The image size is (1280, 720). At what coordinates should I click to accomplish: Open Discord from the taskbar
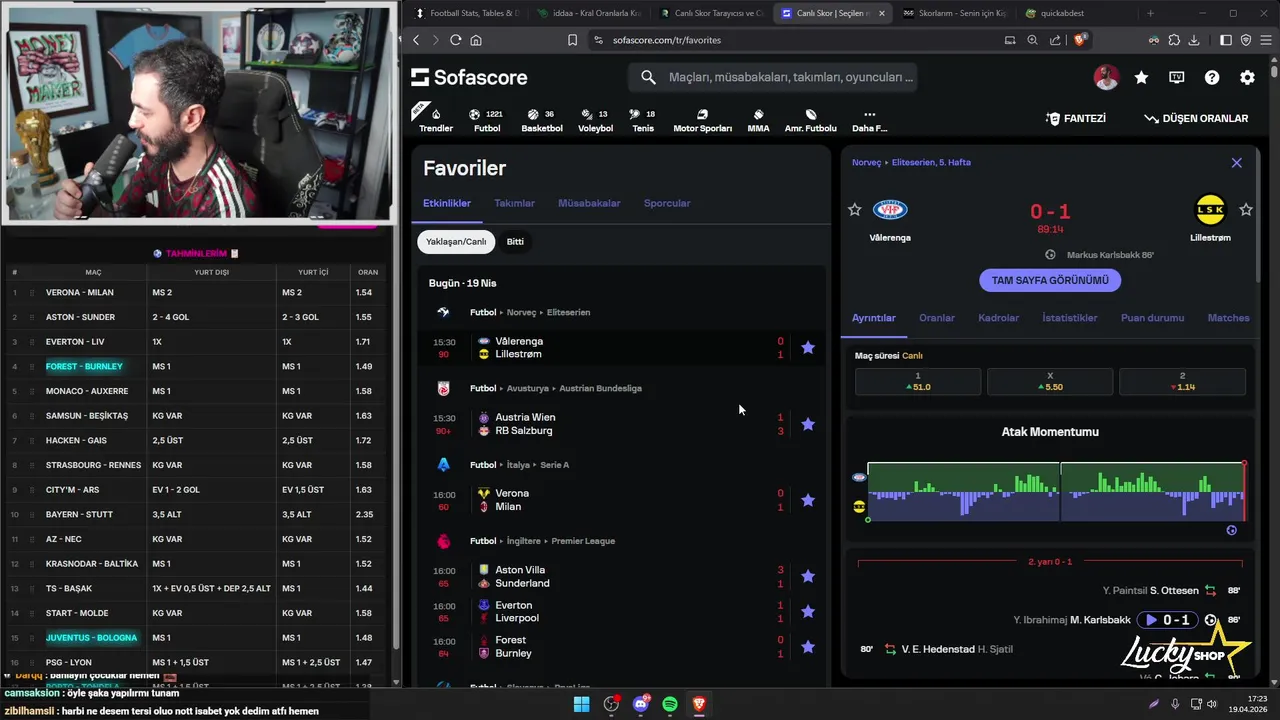[641, 704]
